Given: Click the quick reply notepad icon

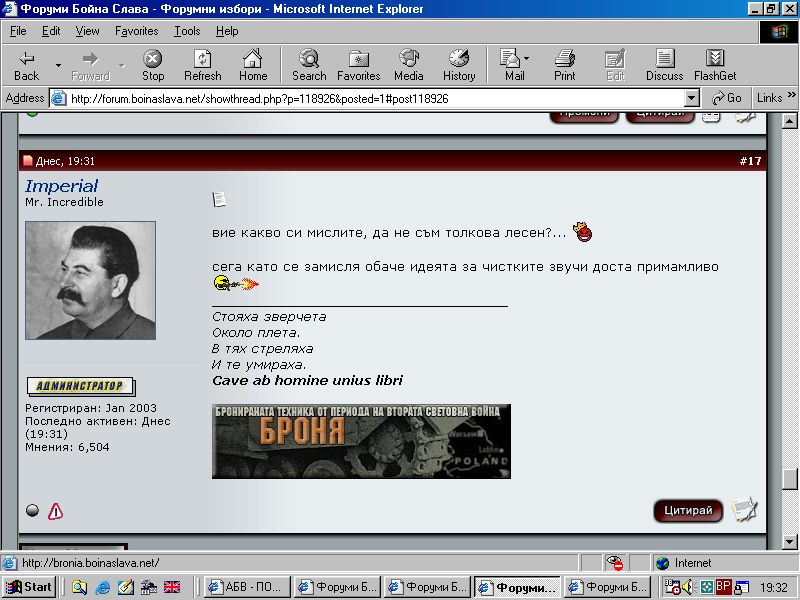Looking at the screenshot, I should 744,510.
